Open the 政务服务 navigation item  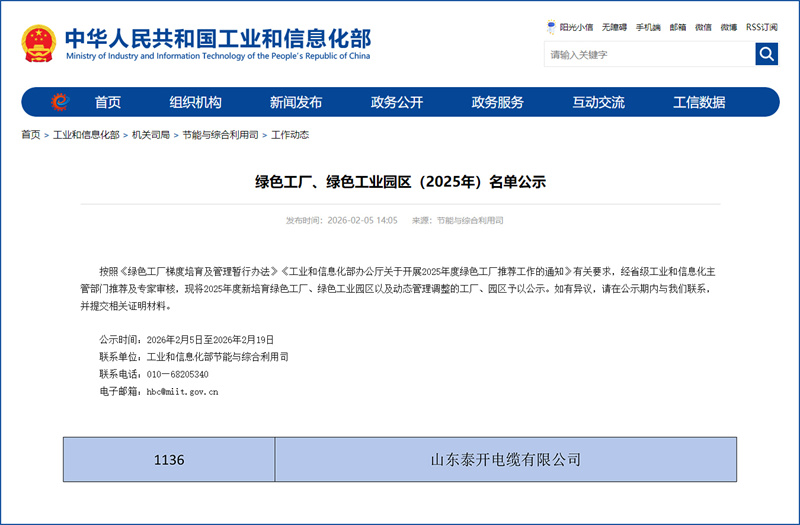click(498, 102)
